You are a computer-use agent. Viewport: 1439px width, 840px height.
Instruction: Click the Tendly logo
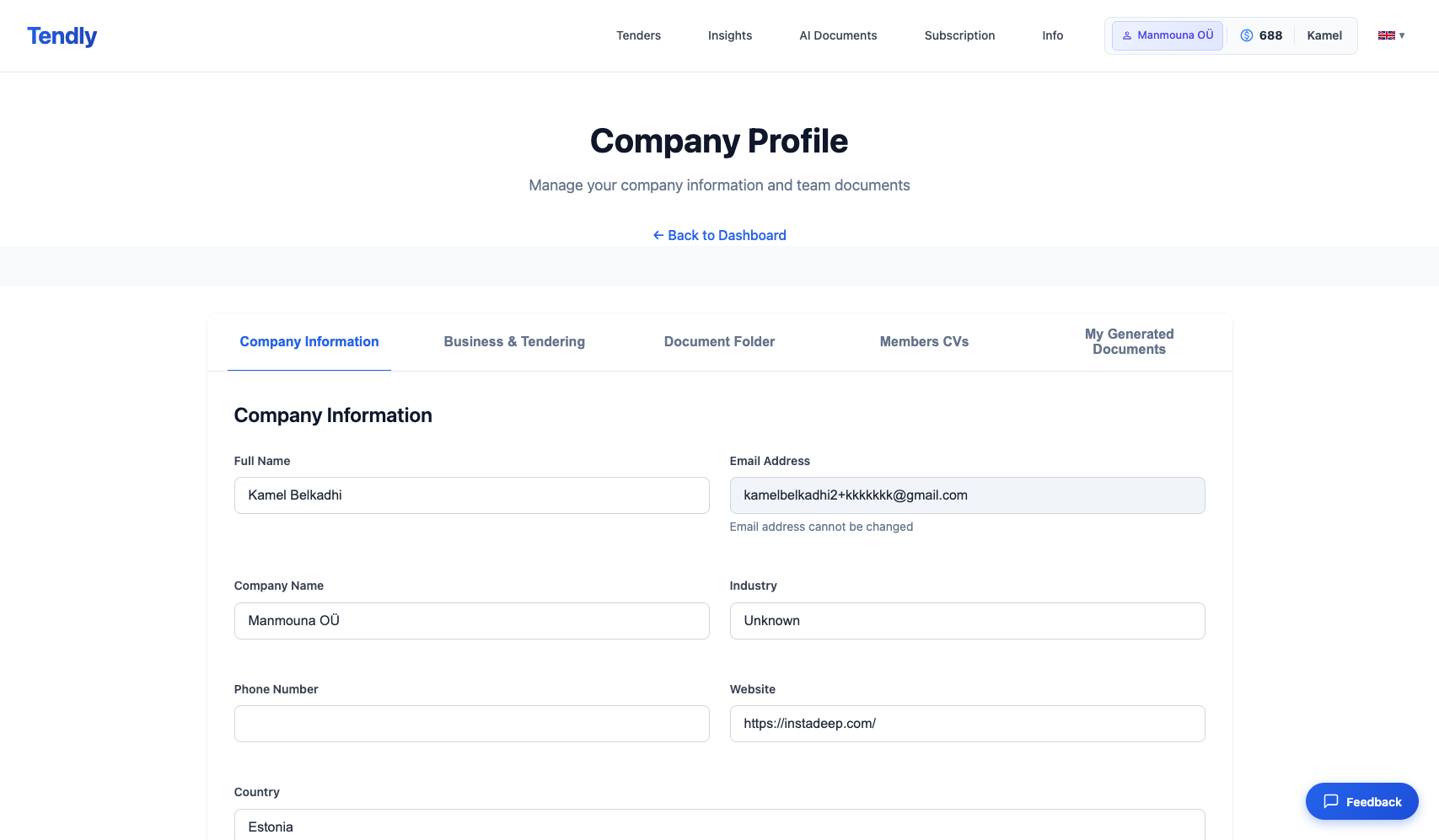pyautogui.click(x=62, y=35)
